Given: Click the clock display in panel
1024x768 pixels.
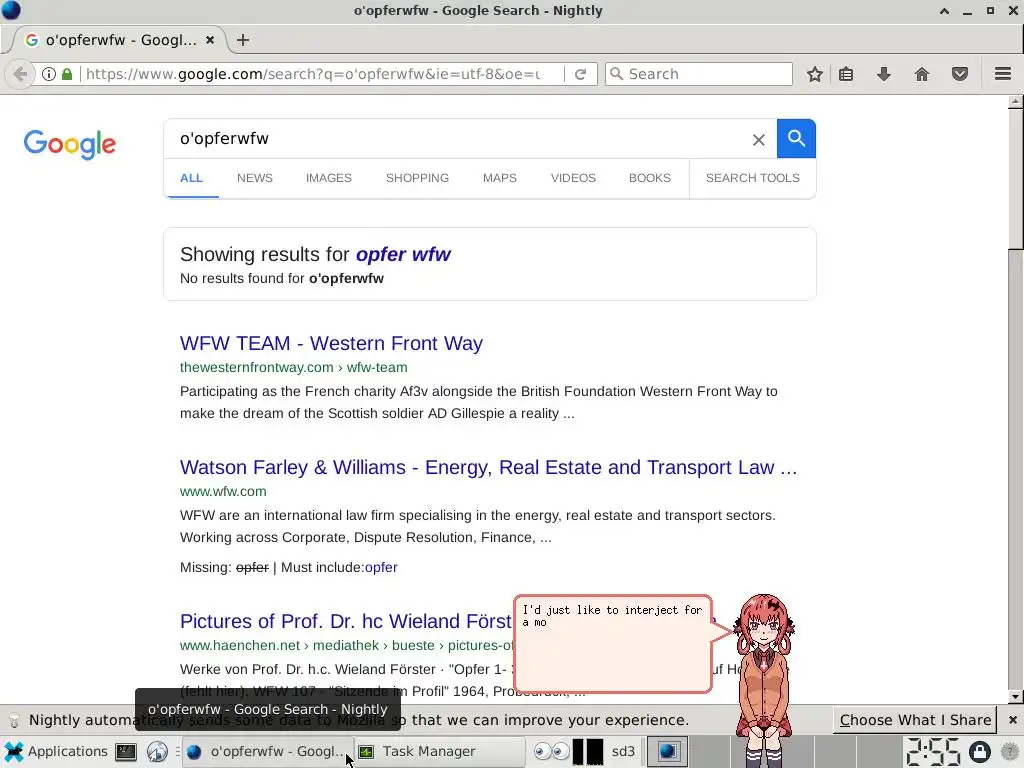Looking at the screenshot, I should click(x=933, y=752).
